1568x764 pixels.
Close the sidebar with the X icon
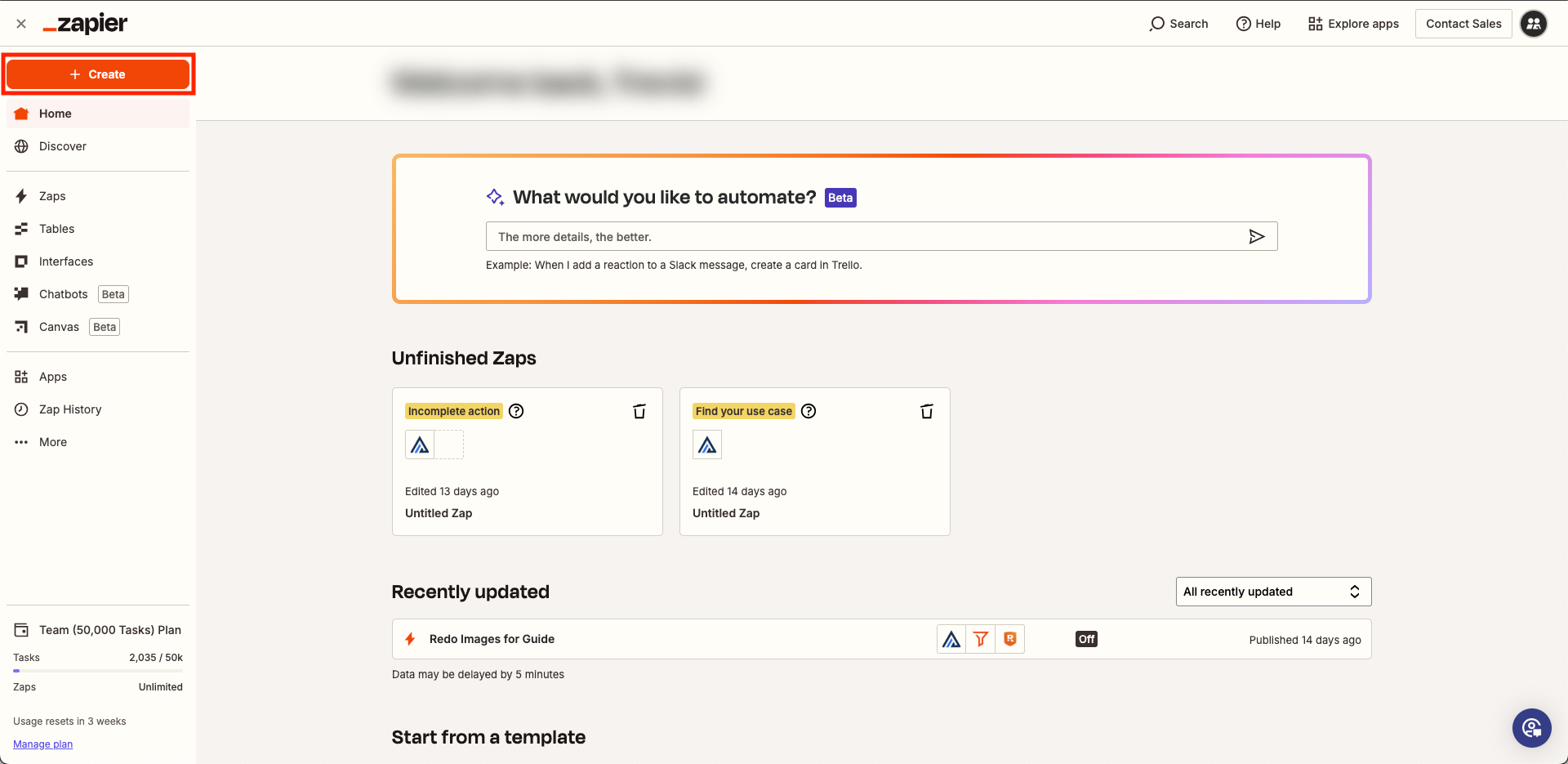pos(21,24)
